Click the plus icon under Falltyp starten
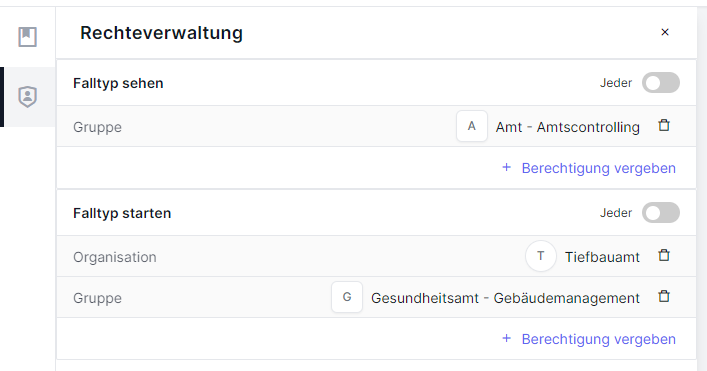 [x=506, y=339]
